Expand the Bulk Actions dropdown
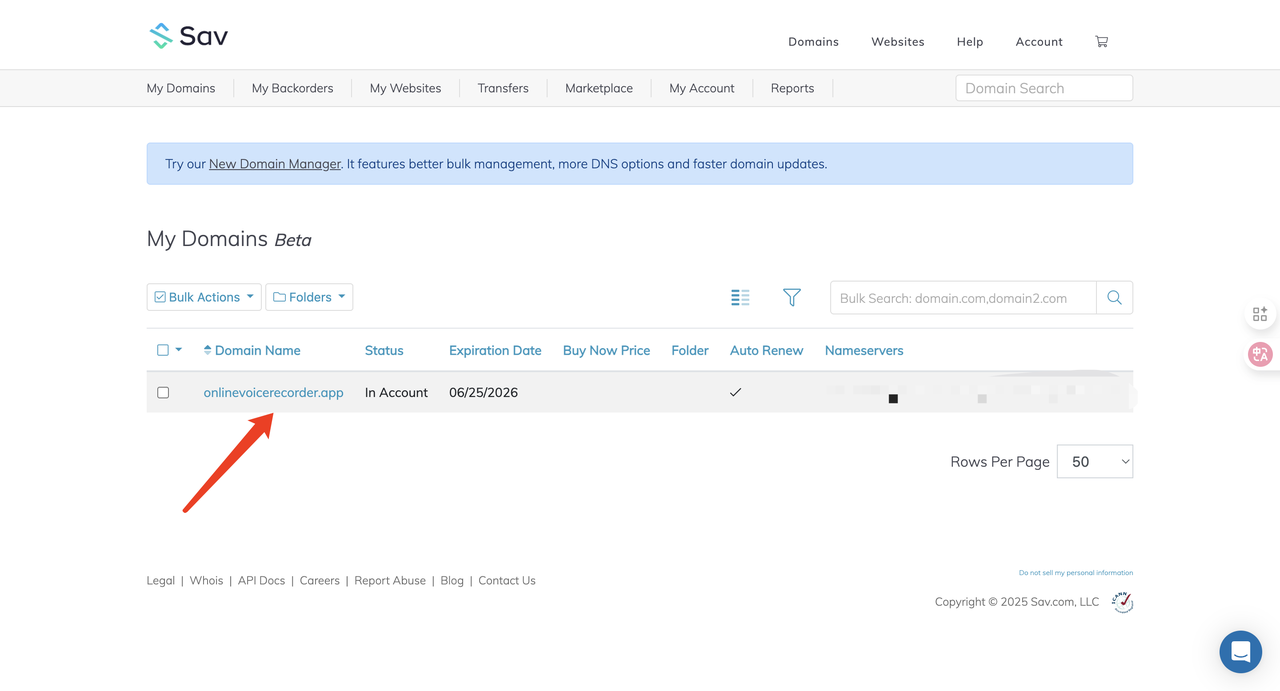This screenshot has height=691, width=1280. 204,297
